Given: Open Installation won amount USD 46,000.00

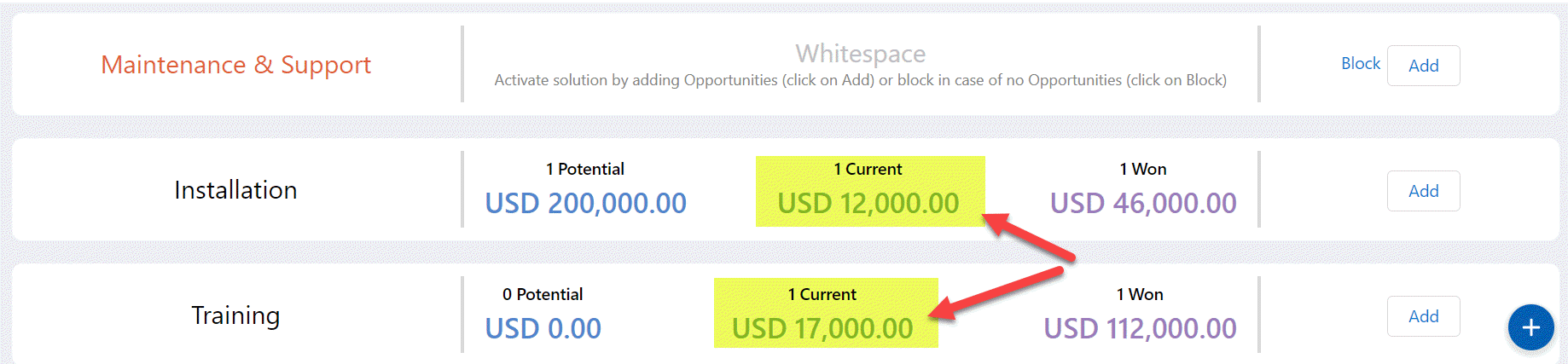Looking at the screenshot, I should click(x=1142, y=204).
